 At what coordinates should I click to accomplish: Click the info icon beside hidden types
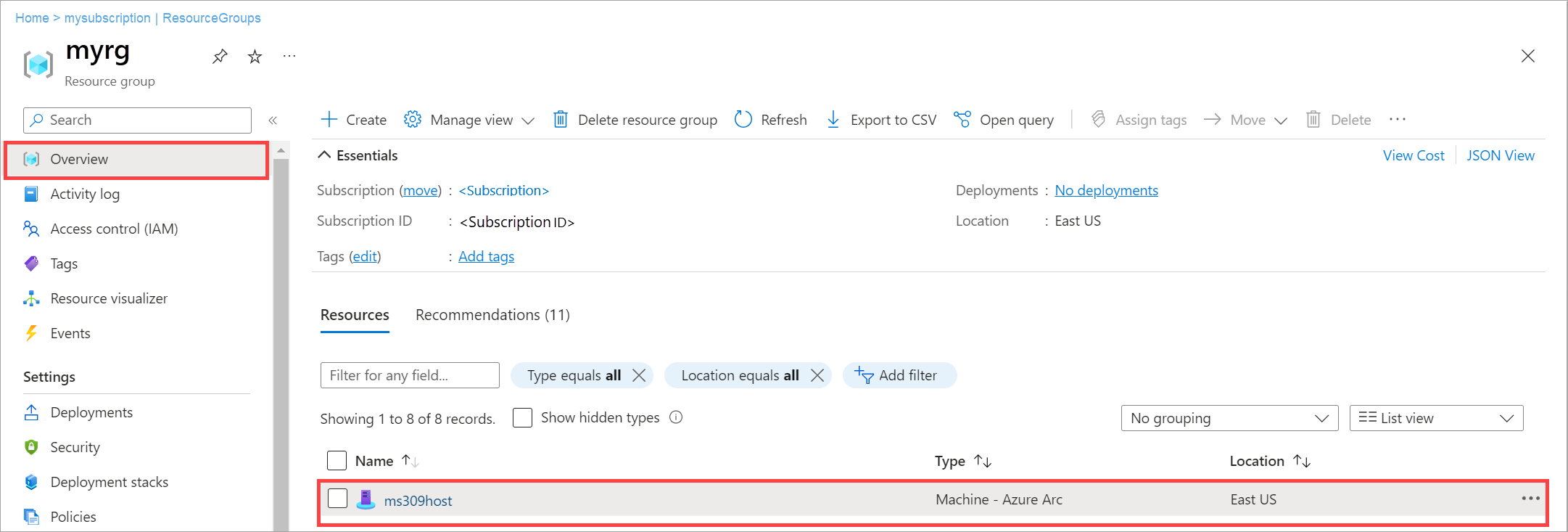pos(676,417)
